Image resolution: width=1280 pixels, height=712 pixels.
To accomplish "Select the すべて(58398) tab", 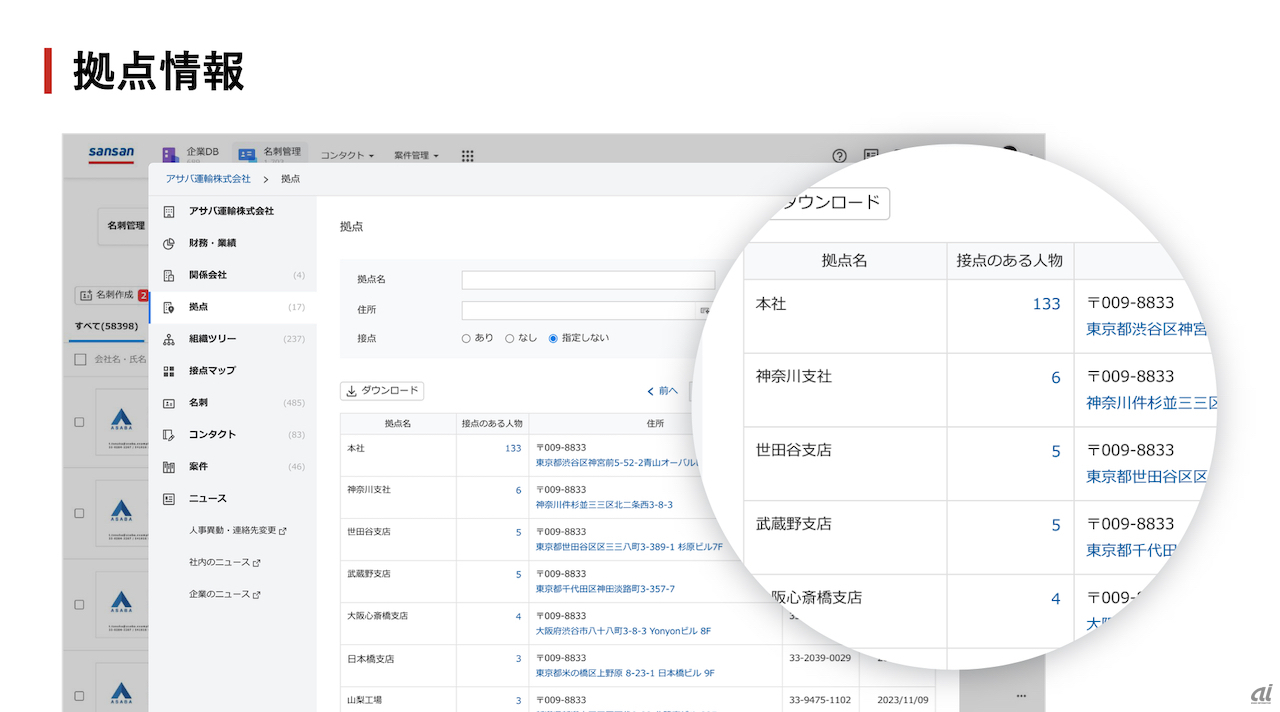I will (106, 326).
